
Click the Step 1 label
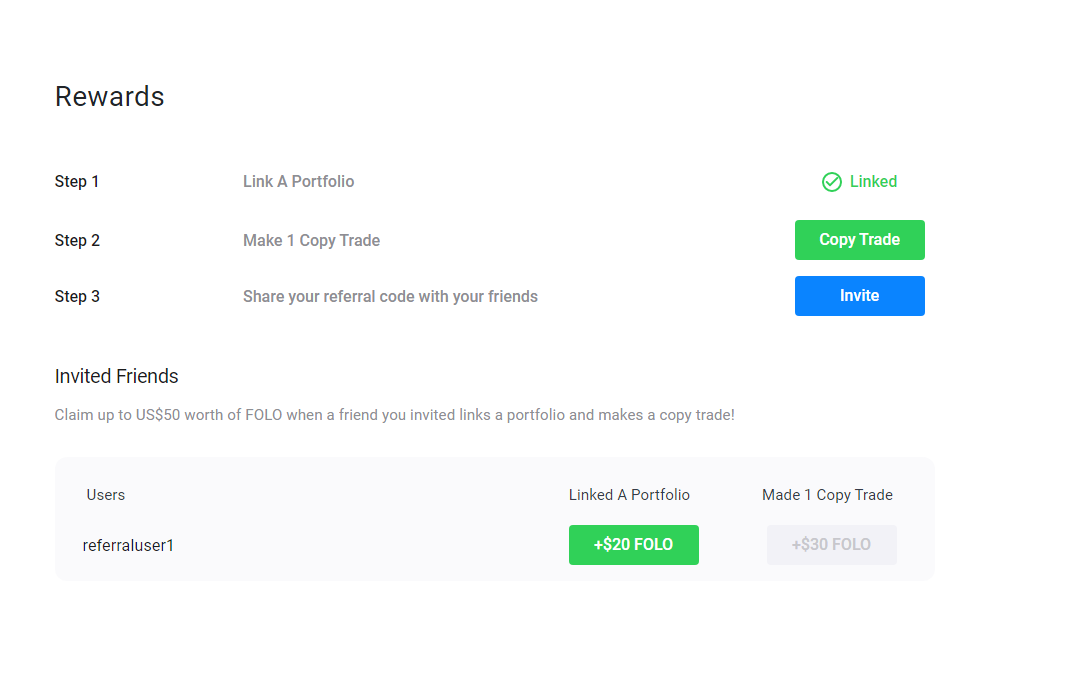77,181
